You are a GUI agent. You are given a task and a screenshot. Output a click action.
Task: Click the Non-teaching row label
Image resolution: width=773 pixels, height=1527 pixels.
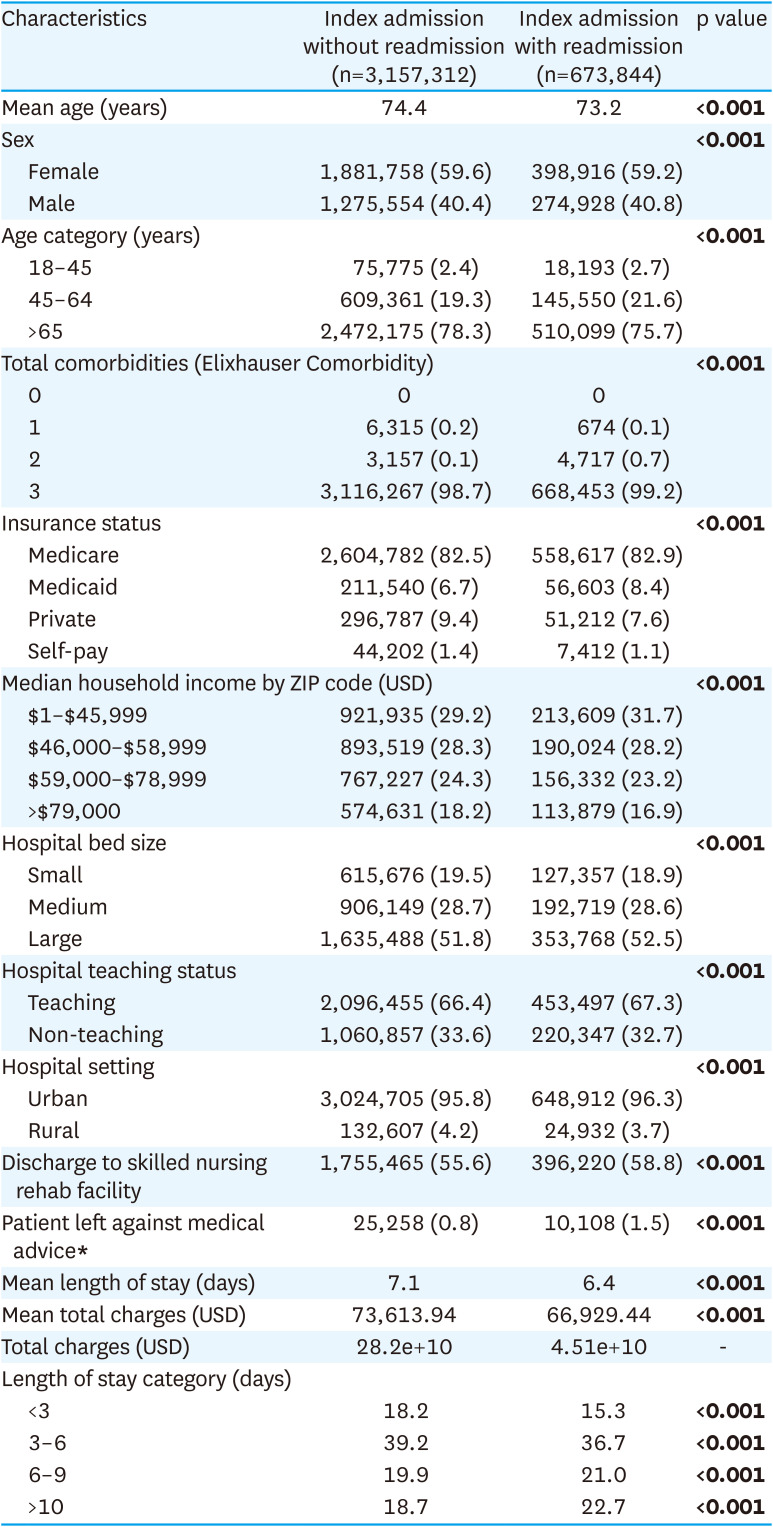click(95, 1035)
